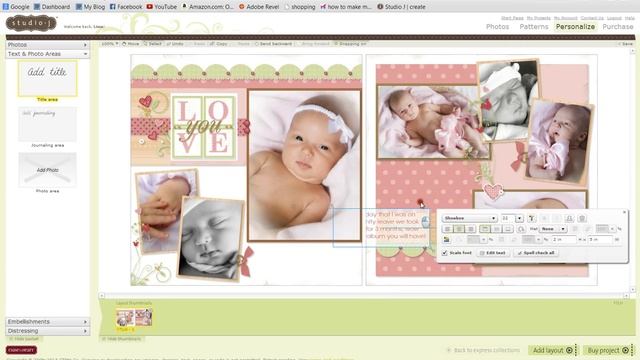The width and height of the screenshot is (640, 360).
Task: Collapse the Text & Photo Areas section
Action: tap(47, 54)
